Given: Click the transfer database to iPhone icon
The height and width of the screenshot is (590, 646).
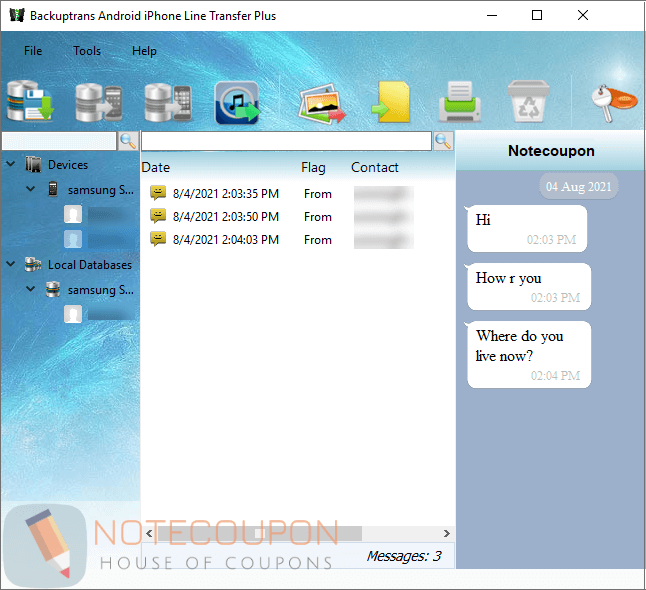Looking at the screenshot, I should point(168,102).
